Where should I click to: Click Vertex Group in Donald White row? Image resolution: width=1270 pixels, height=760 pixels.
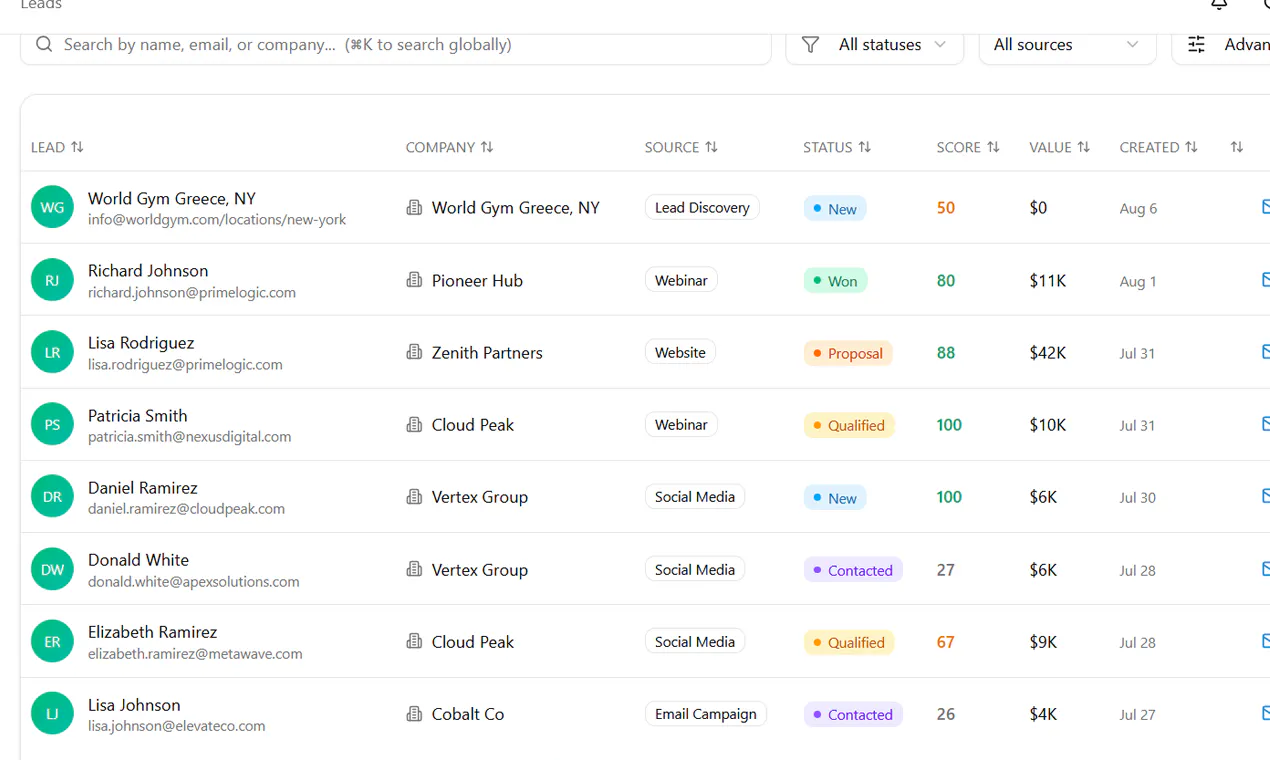pyautogui.click(x=480, y=570)
